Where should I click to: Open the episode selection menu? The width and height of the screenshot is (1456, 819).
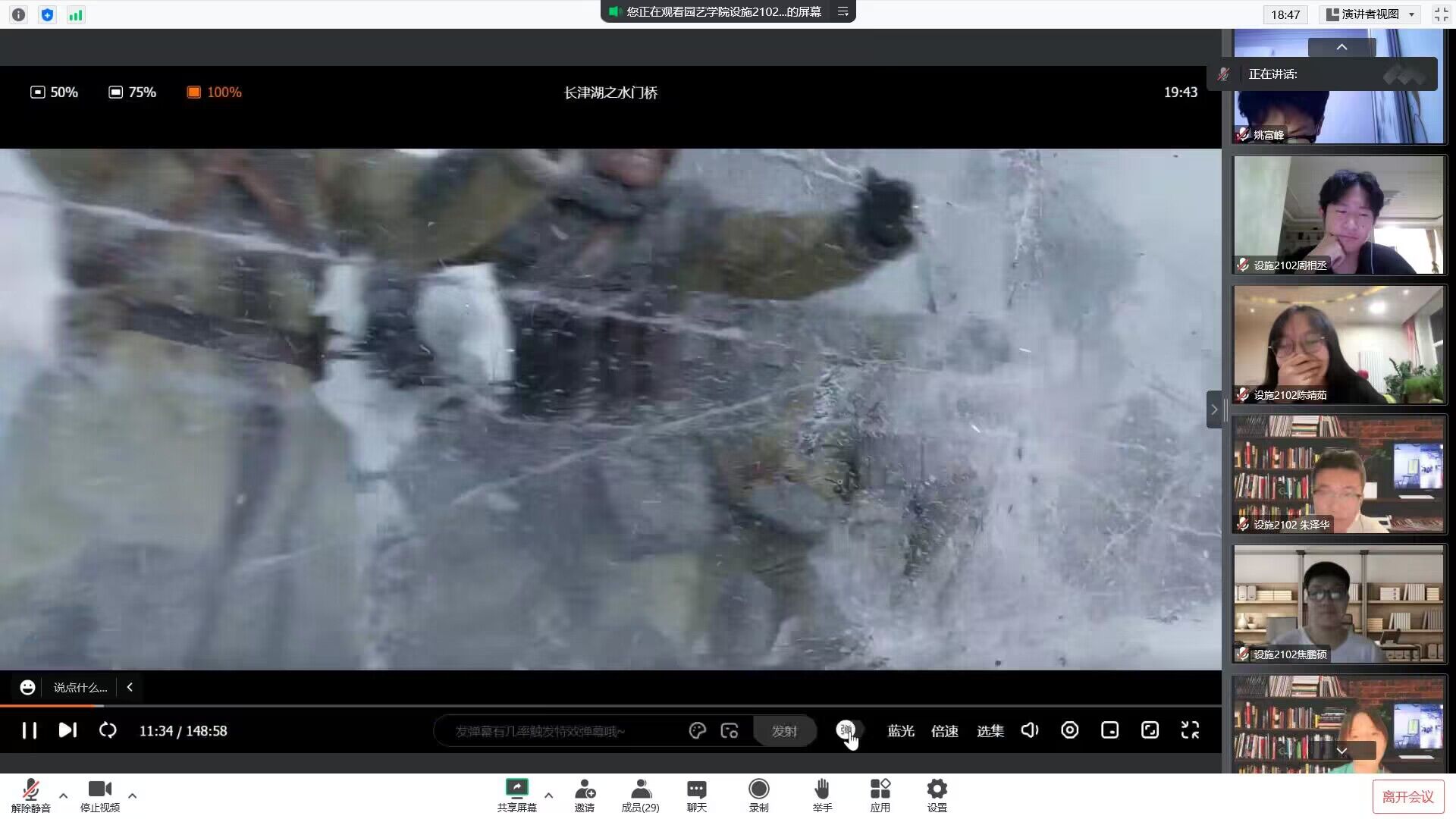990,731
